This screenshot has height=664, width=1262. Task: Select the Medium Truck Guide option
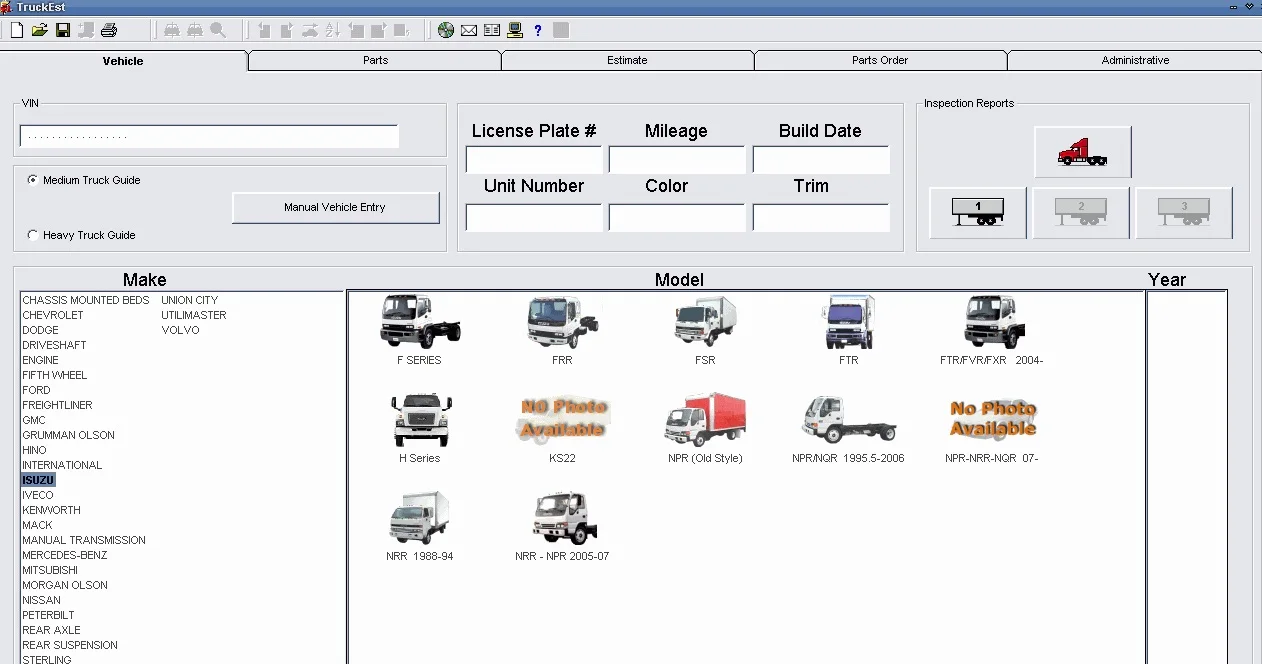pyautogui.click(x=31, y=180)
